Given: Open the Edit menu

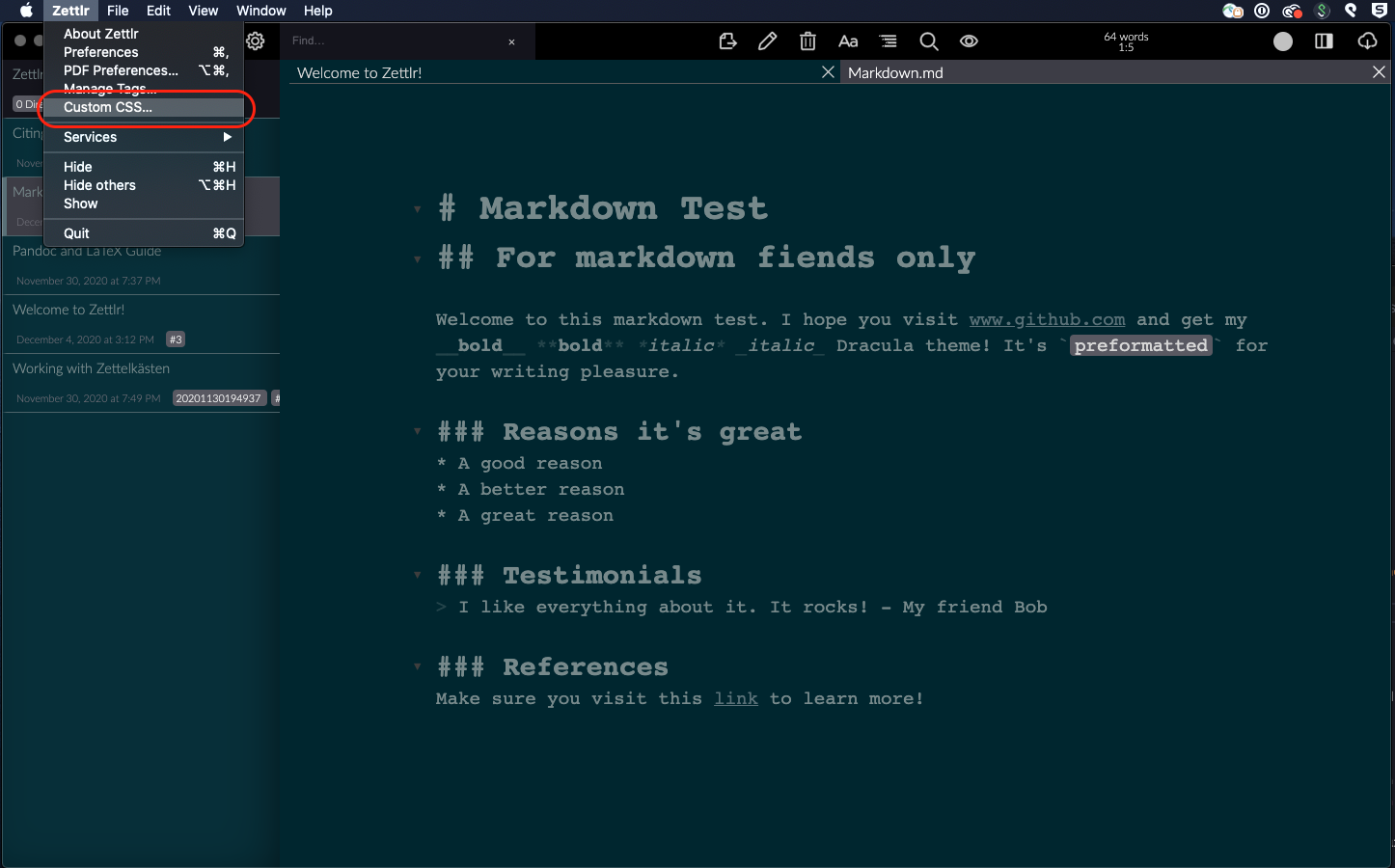Looking at the screenshot, I should tap(158, 11).
